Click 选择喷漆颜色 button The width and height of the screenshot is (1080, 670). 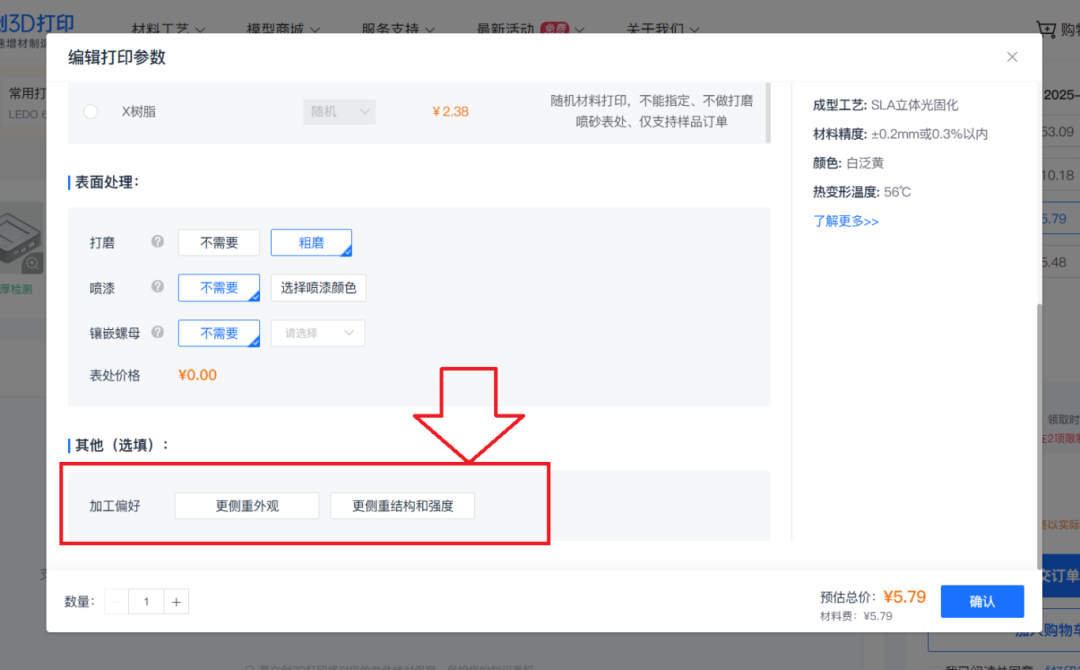click(318, 288)
